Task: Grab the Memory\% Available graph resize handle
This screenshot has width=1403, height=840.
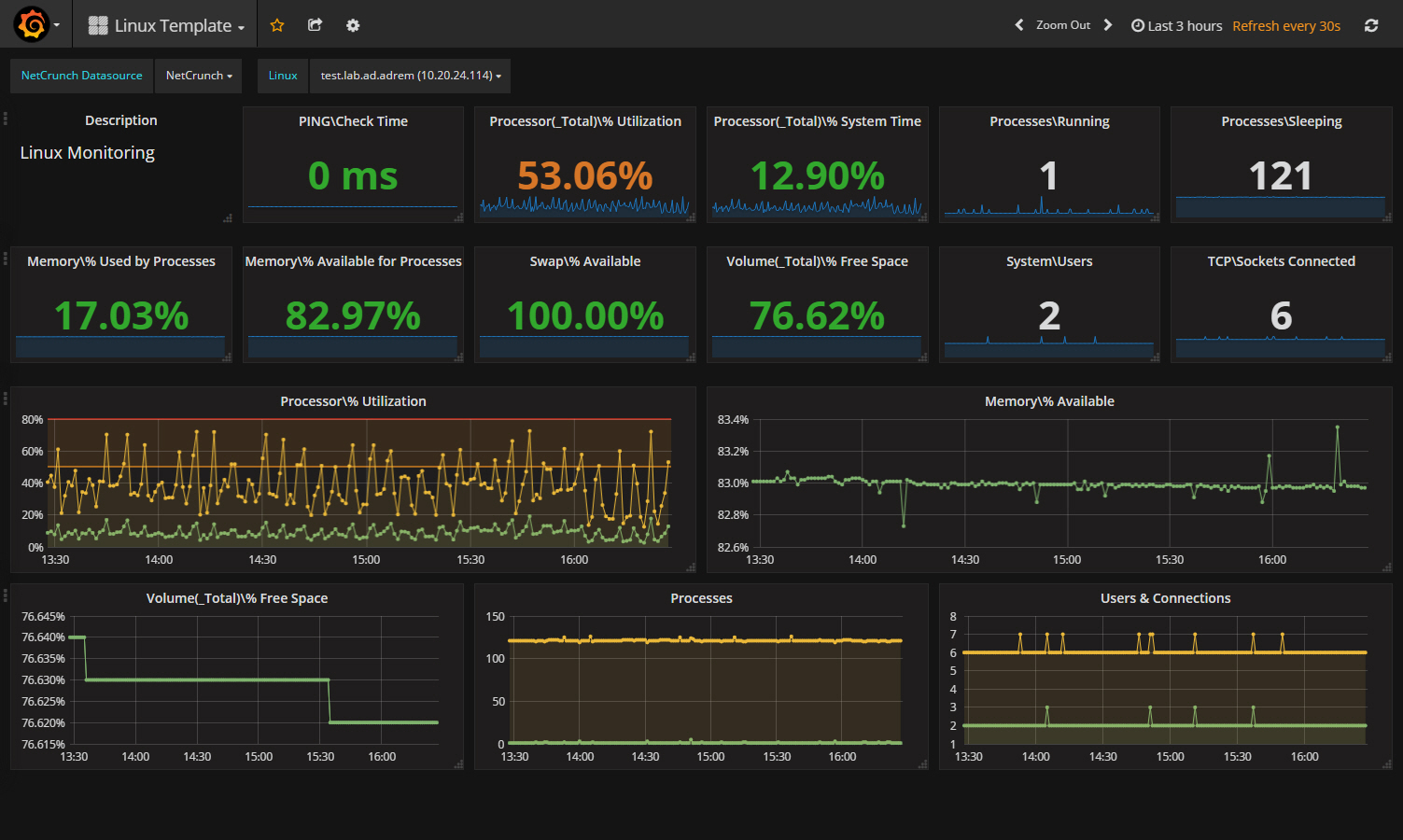Action: pyautogui.click(x=1387, y=567)
